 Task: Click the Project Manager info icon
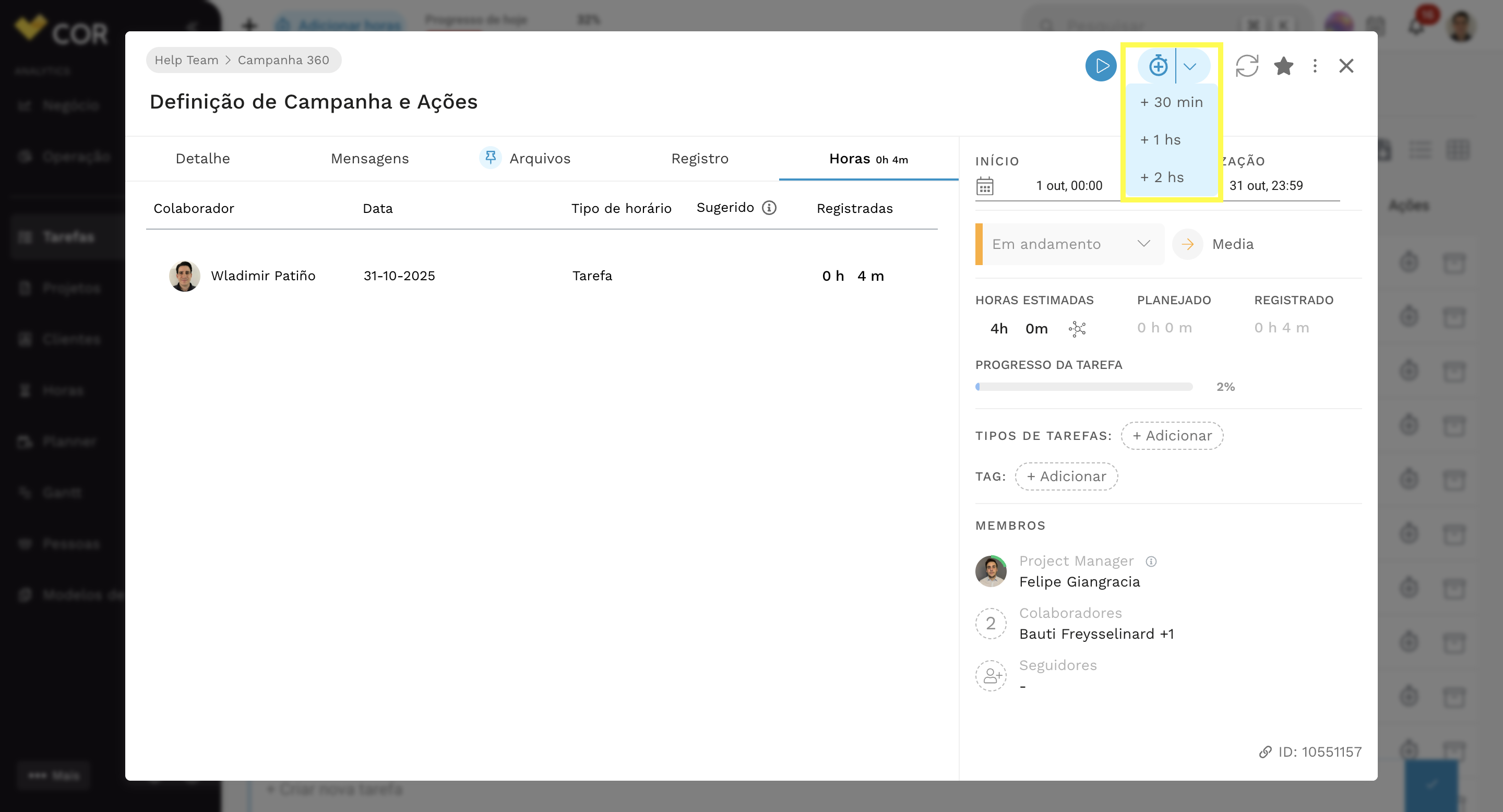coord(1151,561)
